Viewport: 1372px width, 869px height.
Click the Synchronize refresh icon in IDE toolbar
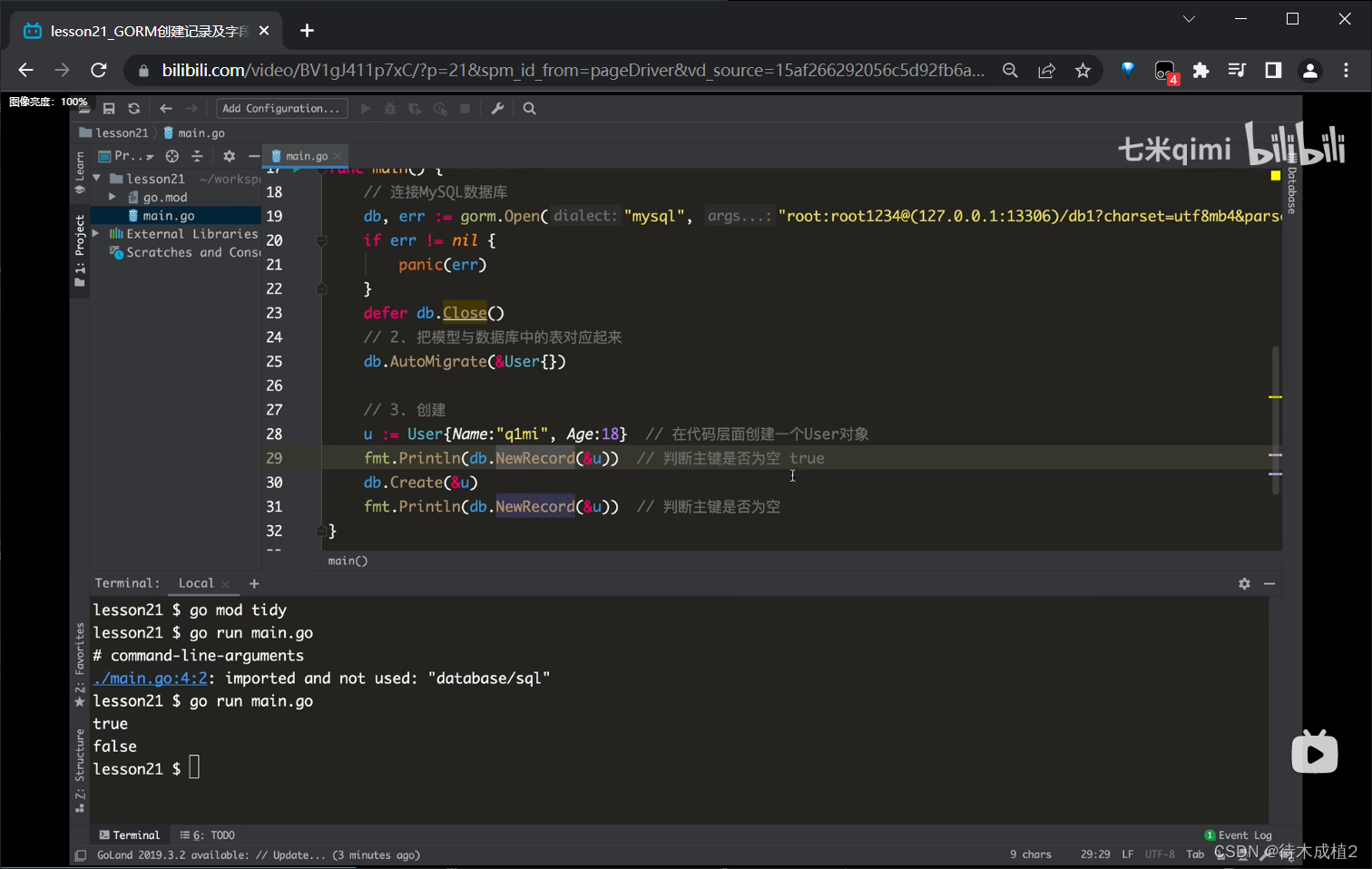point(134,109)
